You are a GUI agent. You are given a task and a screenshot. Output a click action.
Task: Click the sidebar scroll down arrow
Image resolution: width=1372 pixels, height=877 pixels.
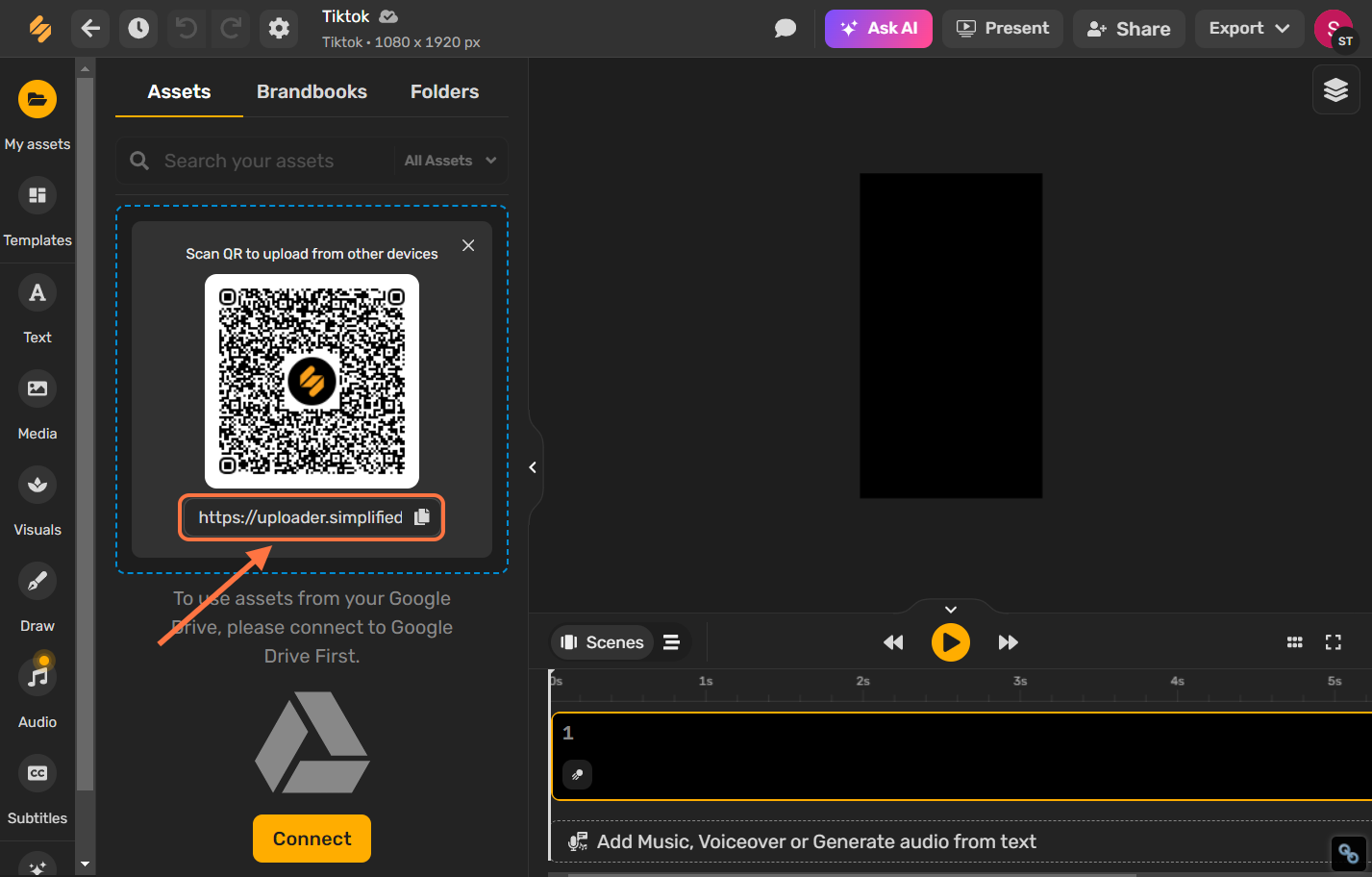click(85, 864)
